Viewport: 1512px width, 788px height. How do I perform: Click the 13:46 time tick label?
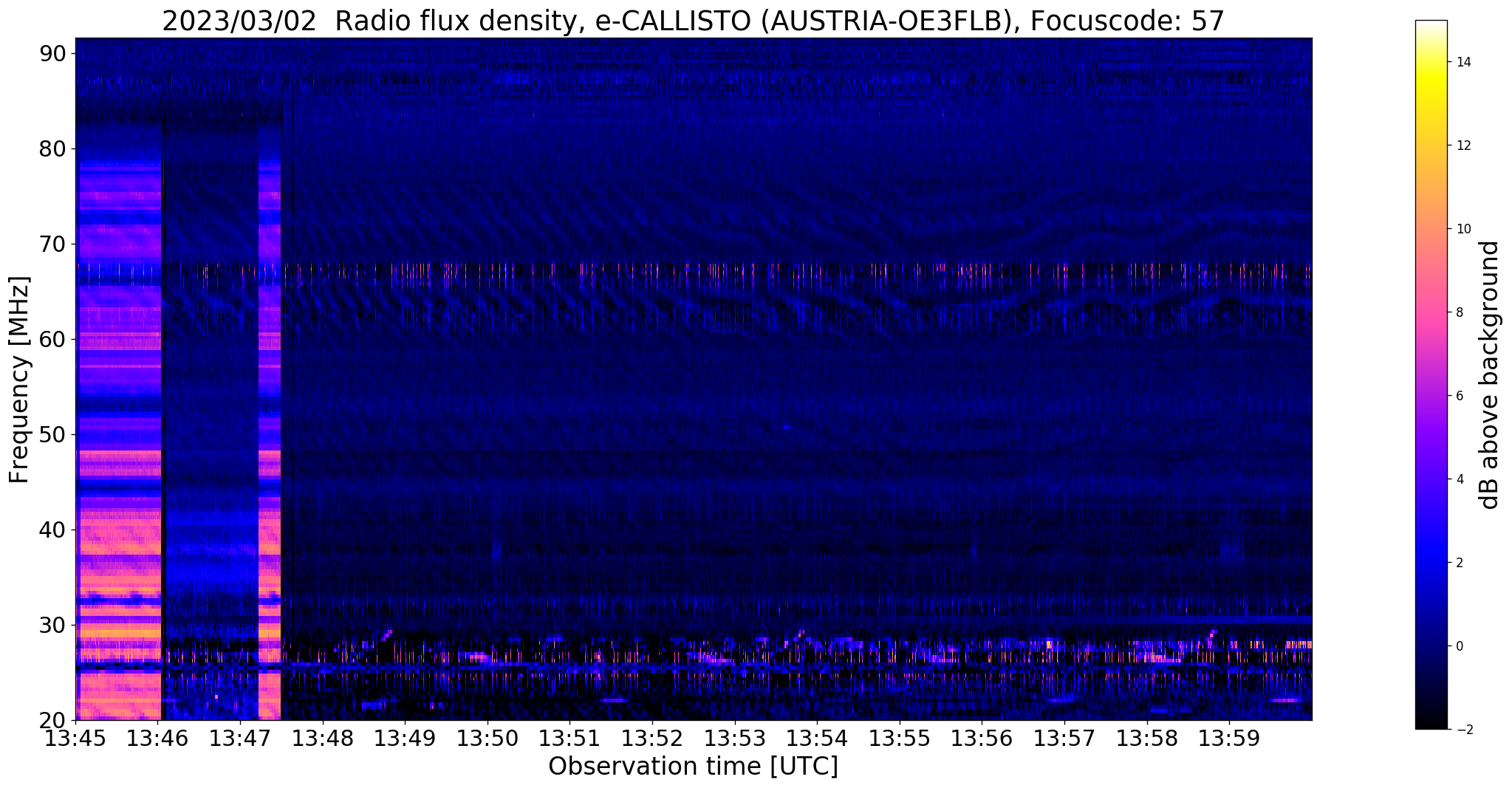158,738
